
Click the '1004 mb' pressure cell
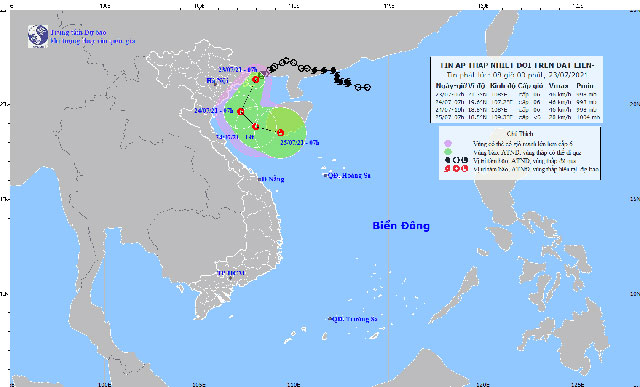[589, 117]
